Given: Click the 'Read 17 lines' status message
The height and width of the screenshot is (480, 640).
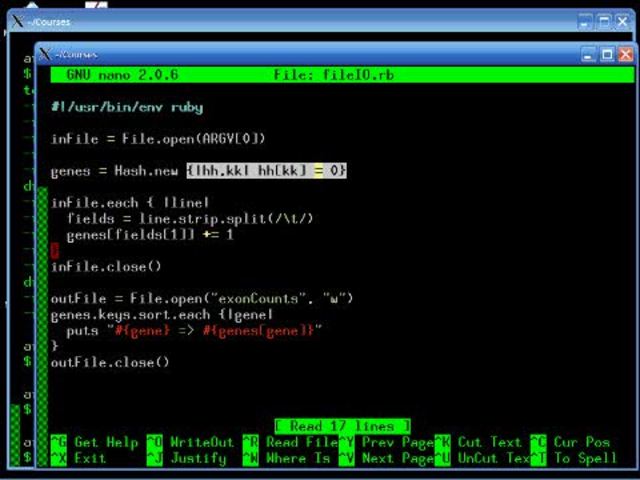Looking at the screenshot, I should point(342,427).
